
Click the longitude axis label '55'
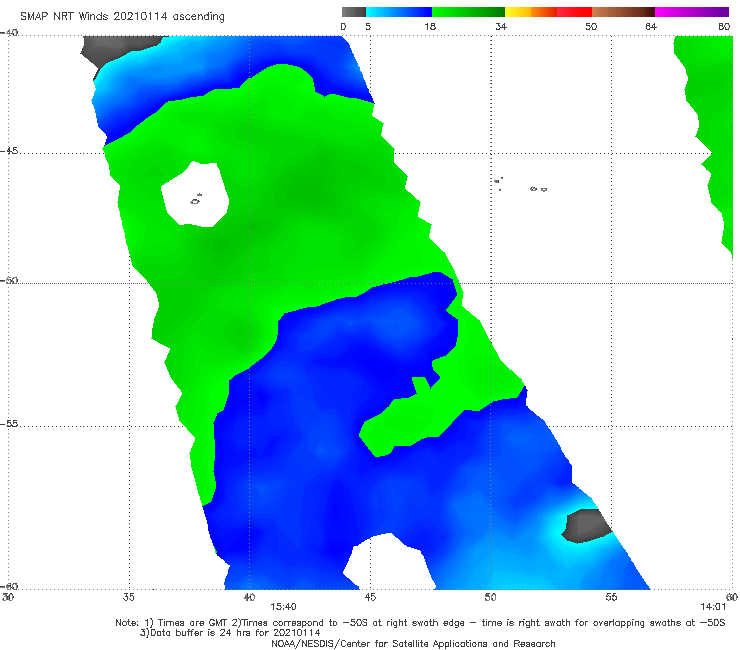(611, 597)
